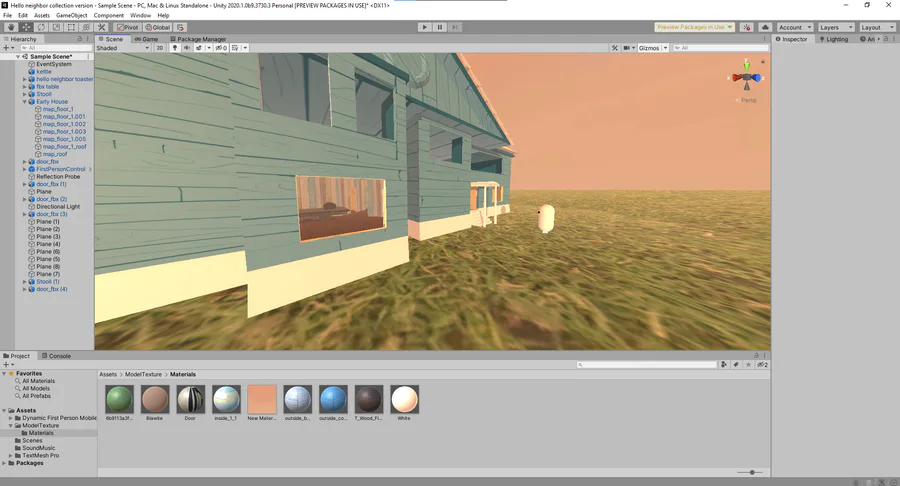The image size is (900, 486).
Task: Select the Rect transform tool
Action: pyautogui.click(x=71, y=27)
